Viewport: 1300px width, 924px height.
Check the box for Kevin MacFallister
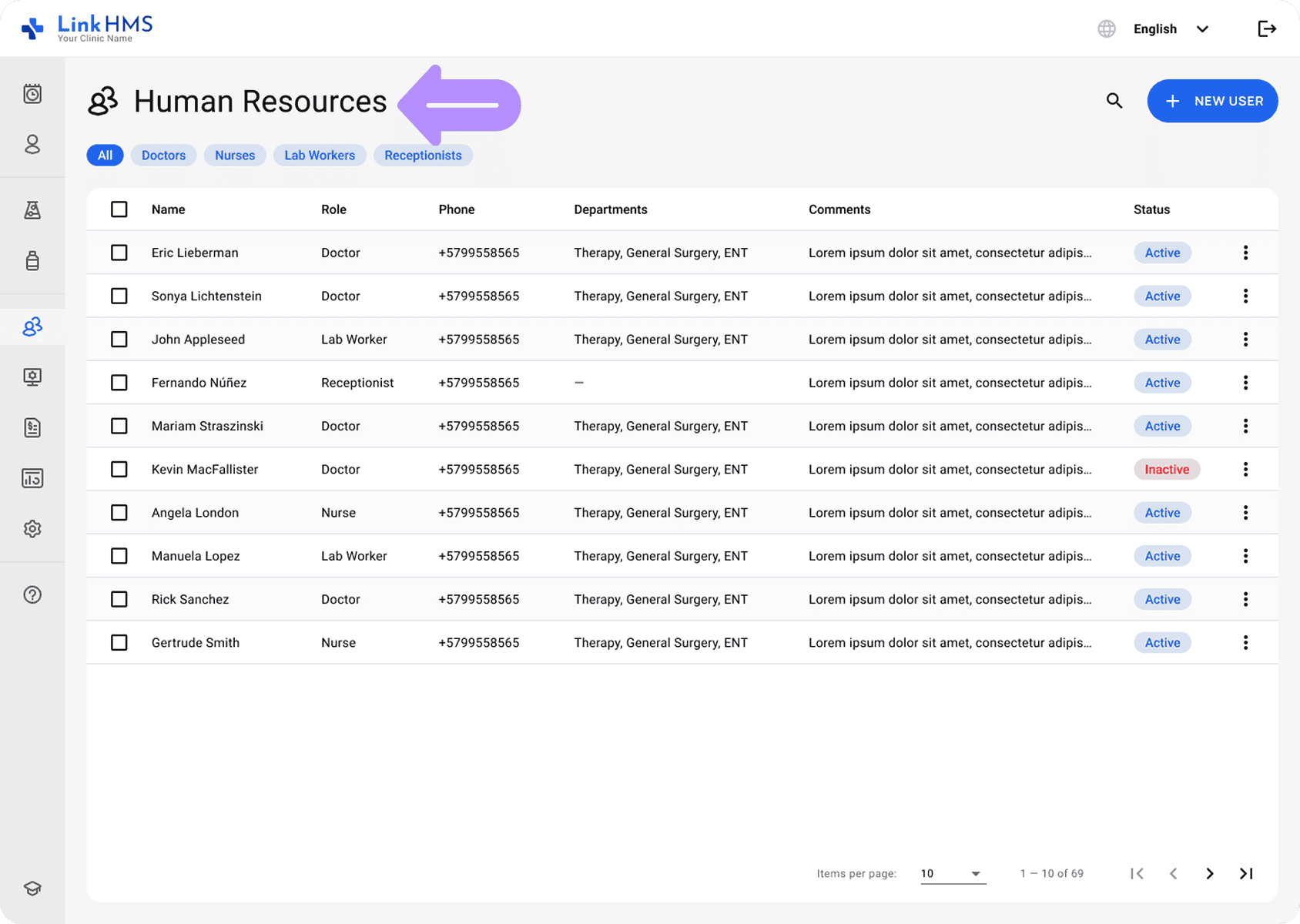click(x=119, y=469)
